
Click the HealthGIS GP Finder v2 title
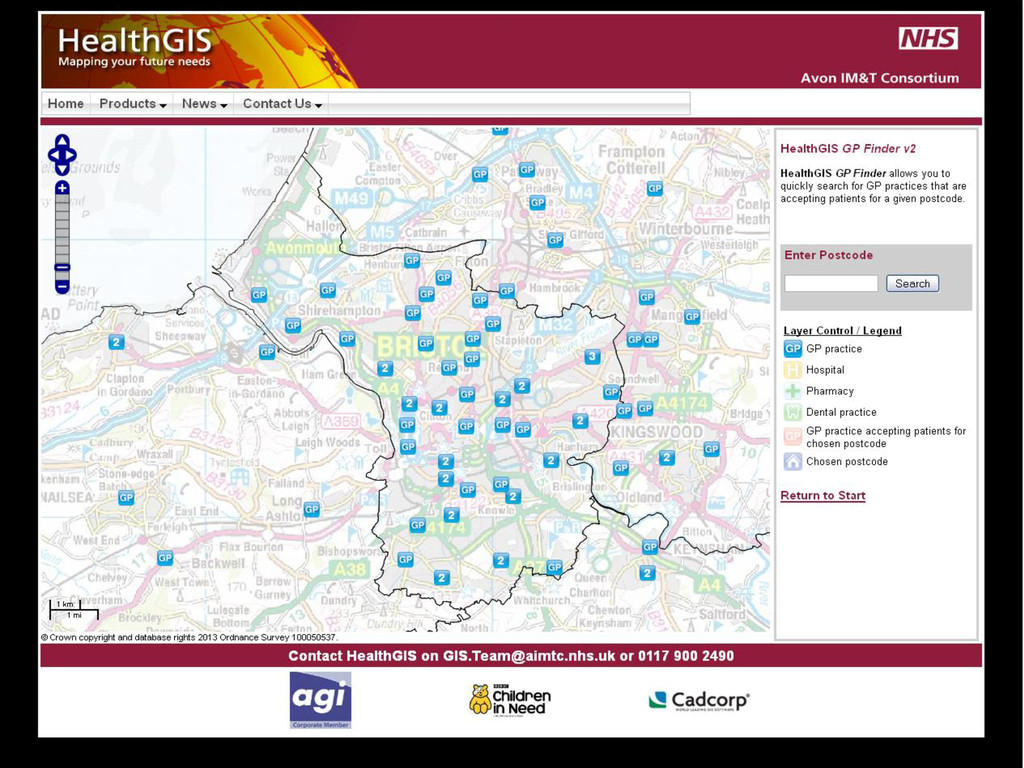point(848,148)
